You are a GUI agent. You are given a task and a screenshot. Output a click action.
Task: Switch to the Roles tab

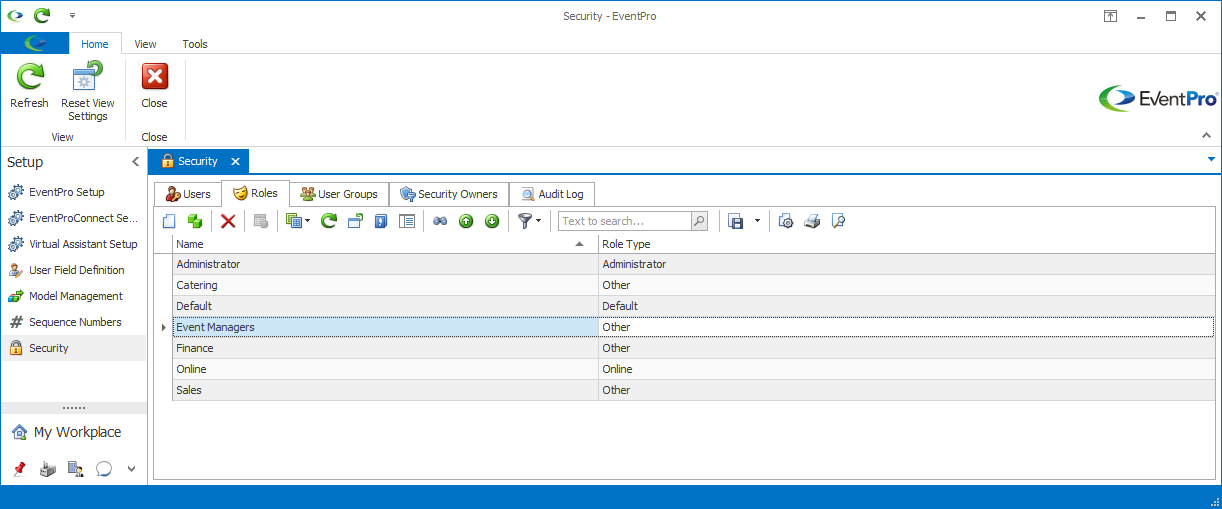point(255,193)
